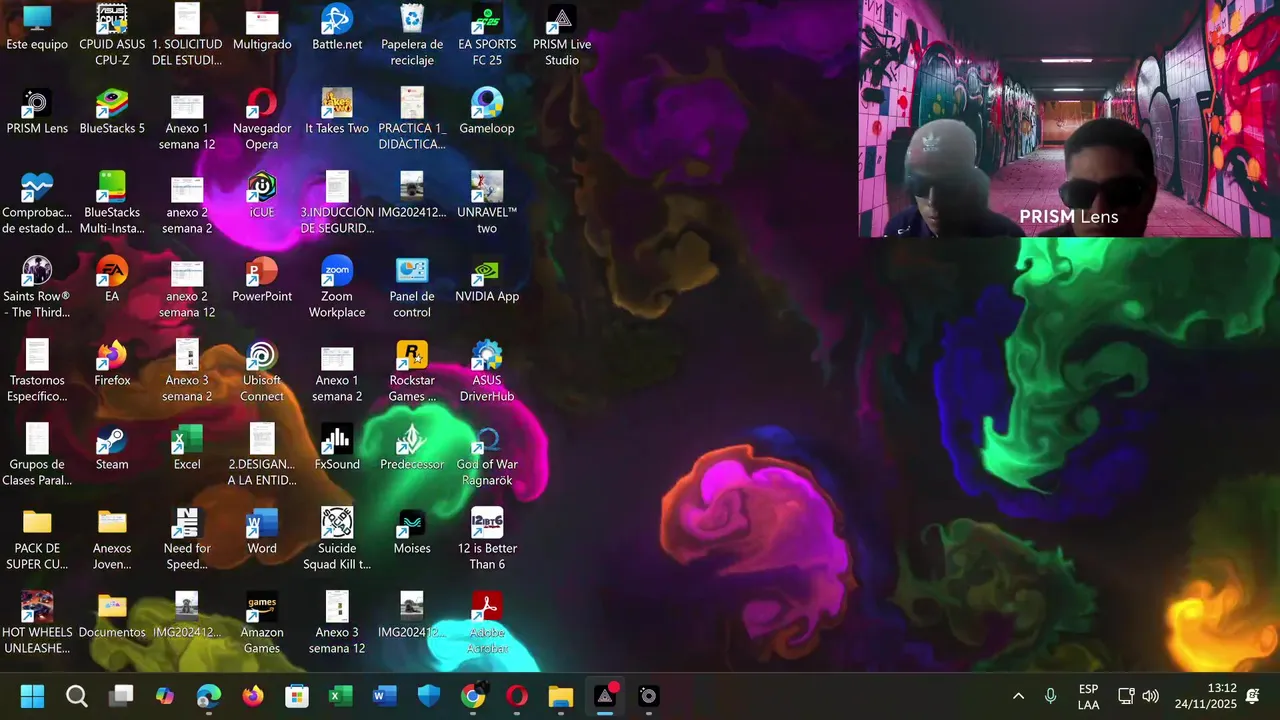The height and width of the screenshot is (720, 1280).
Task: Open PRISM Lens desktop icon
Action: (x=37, y=112)
